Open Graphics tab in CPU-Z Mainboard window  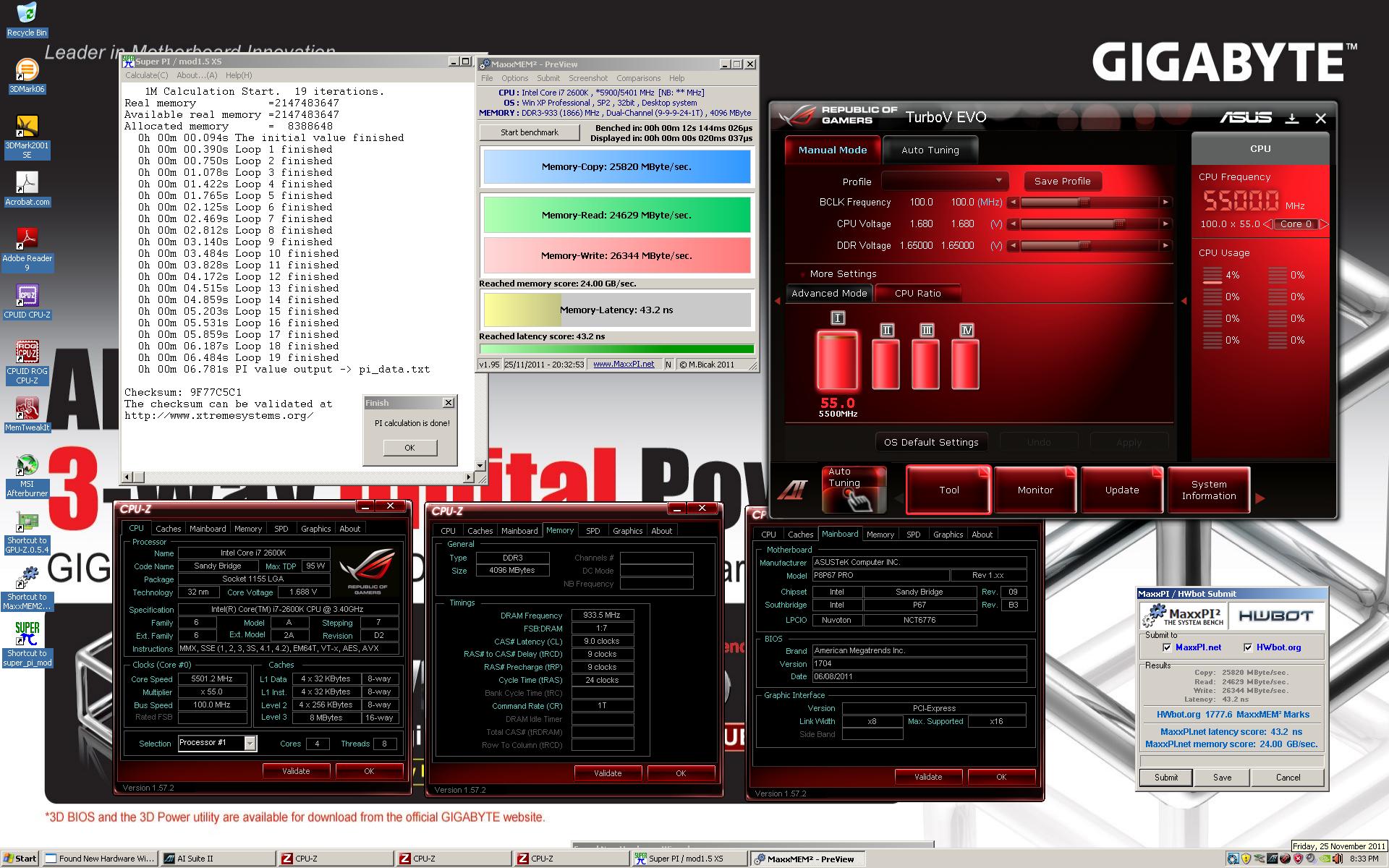(948, 535)
